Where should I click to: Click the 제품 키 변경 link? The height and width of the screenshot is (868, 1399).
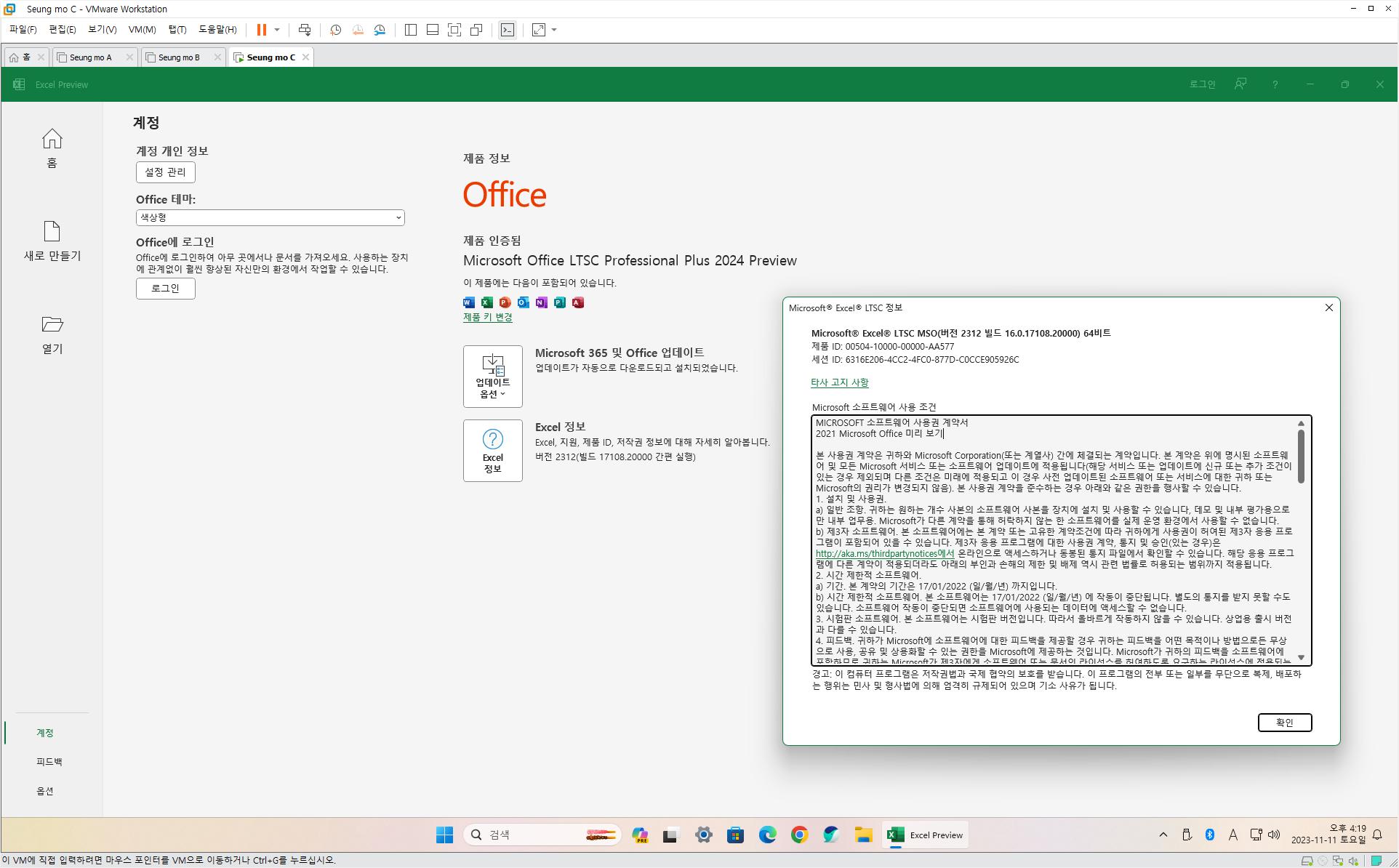tap(487, 317)
